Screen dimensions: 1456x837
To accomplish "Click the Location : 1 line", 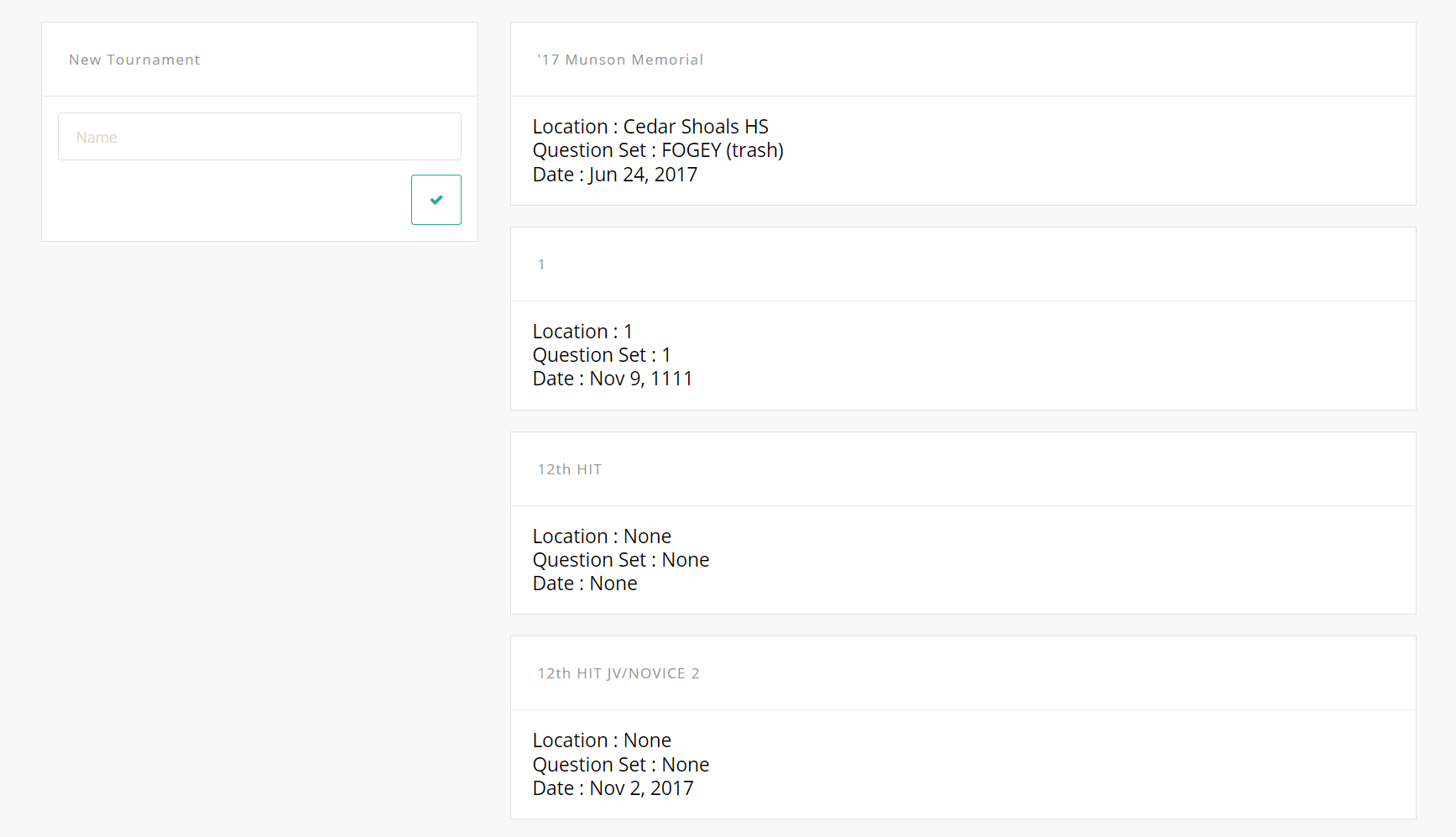I will (x=582, y=332).
